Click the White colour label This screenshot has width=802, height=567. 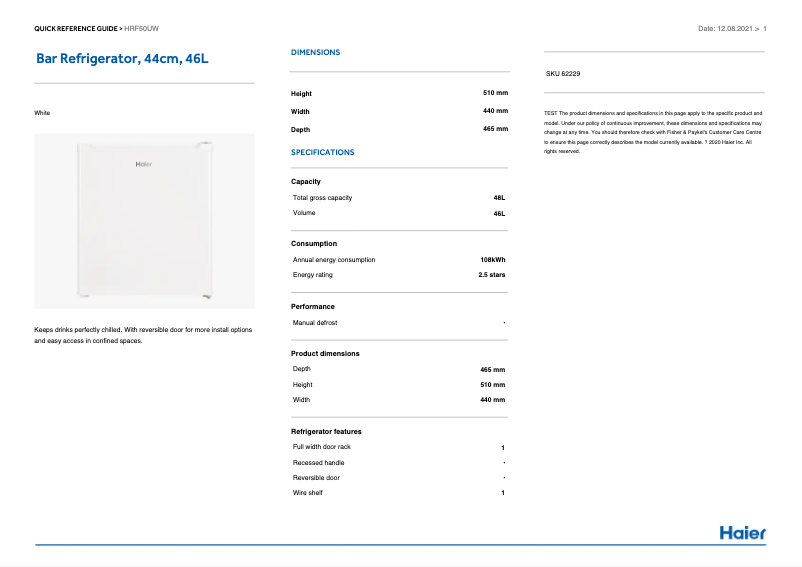[42, 112]
